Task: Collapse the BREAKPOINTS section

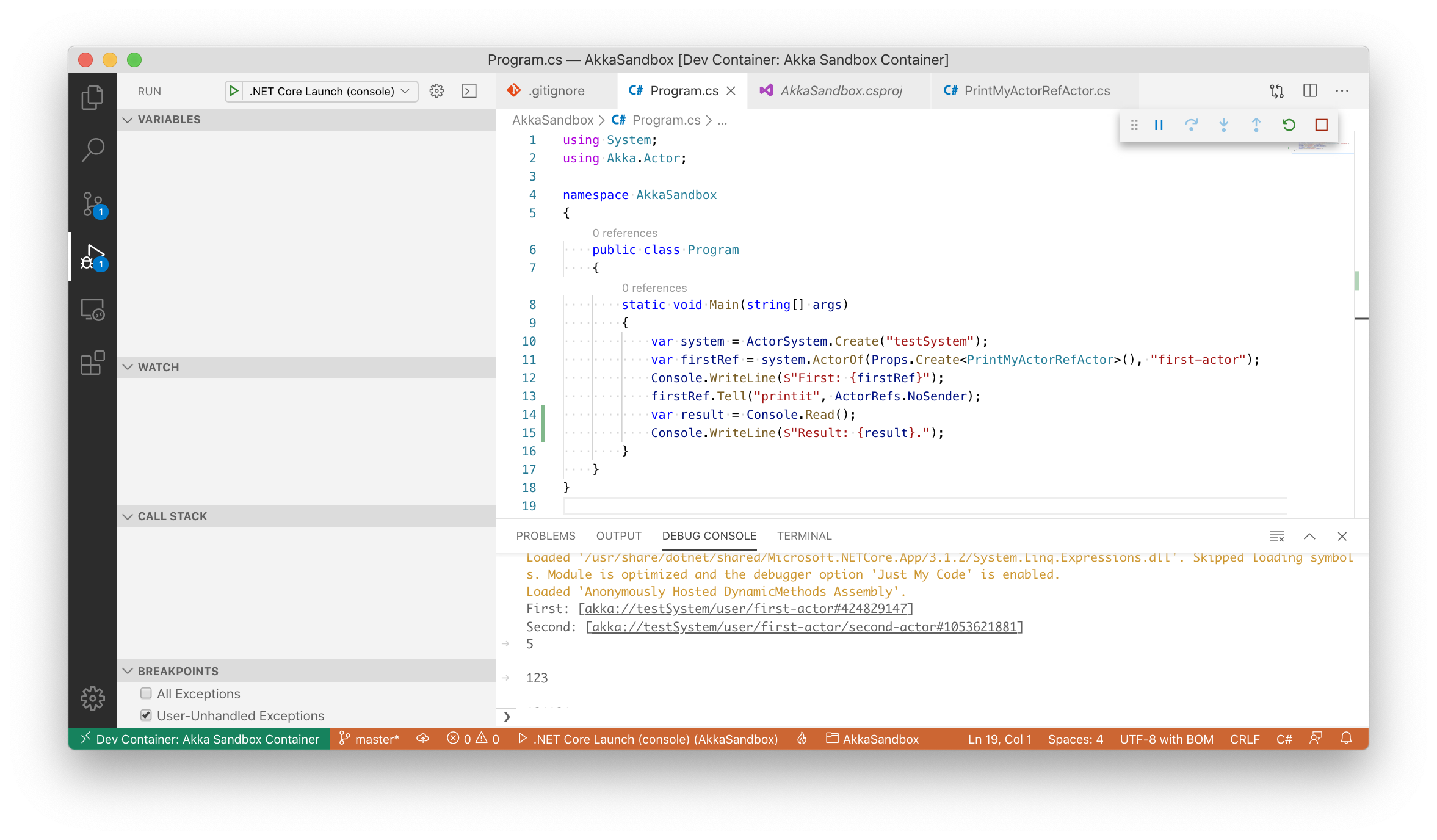Action: [x=128, y=671]
